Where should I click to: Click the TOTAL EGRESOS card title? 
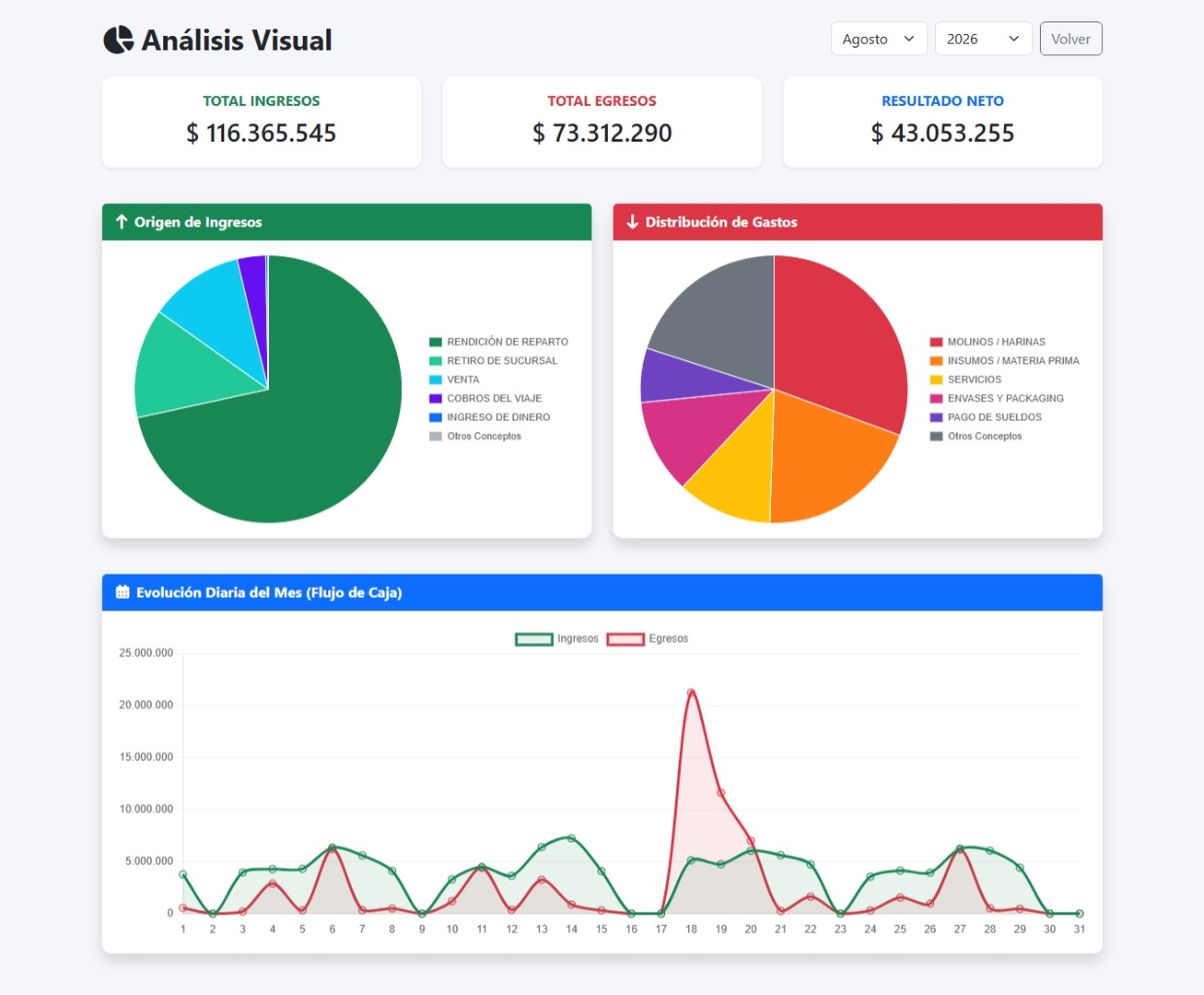[602, 101]
